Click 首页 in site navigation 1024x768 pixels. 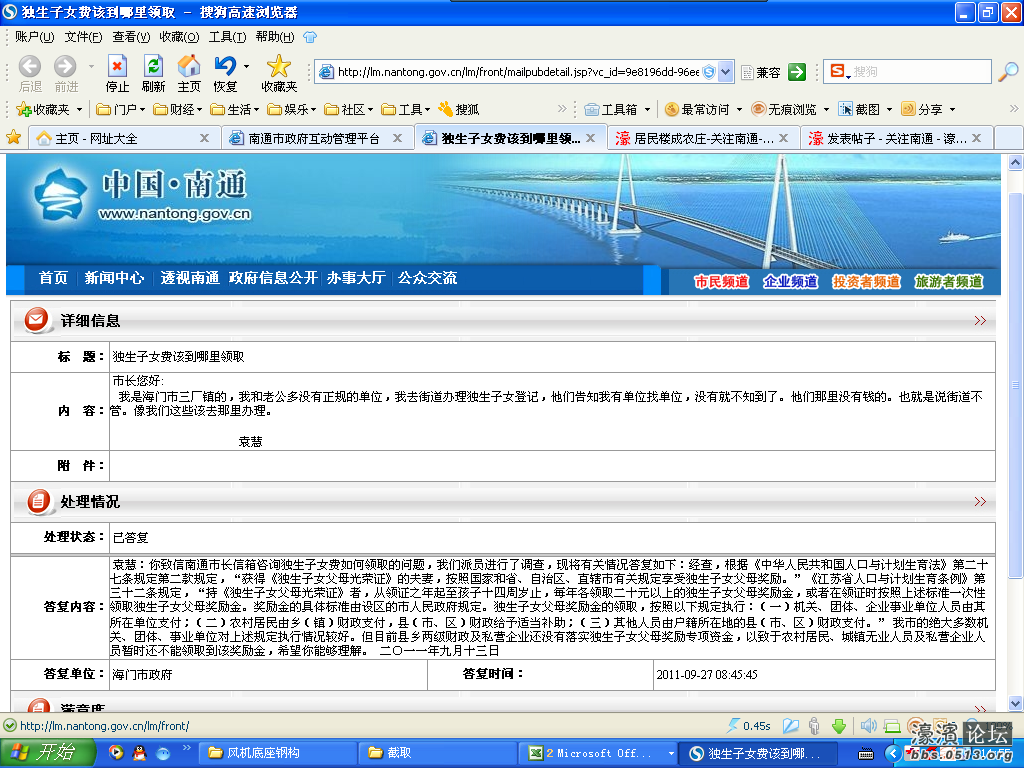pos(53,278)
